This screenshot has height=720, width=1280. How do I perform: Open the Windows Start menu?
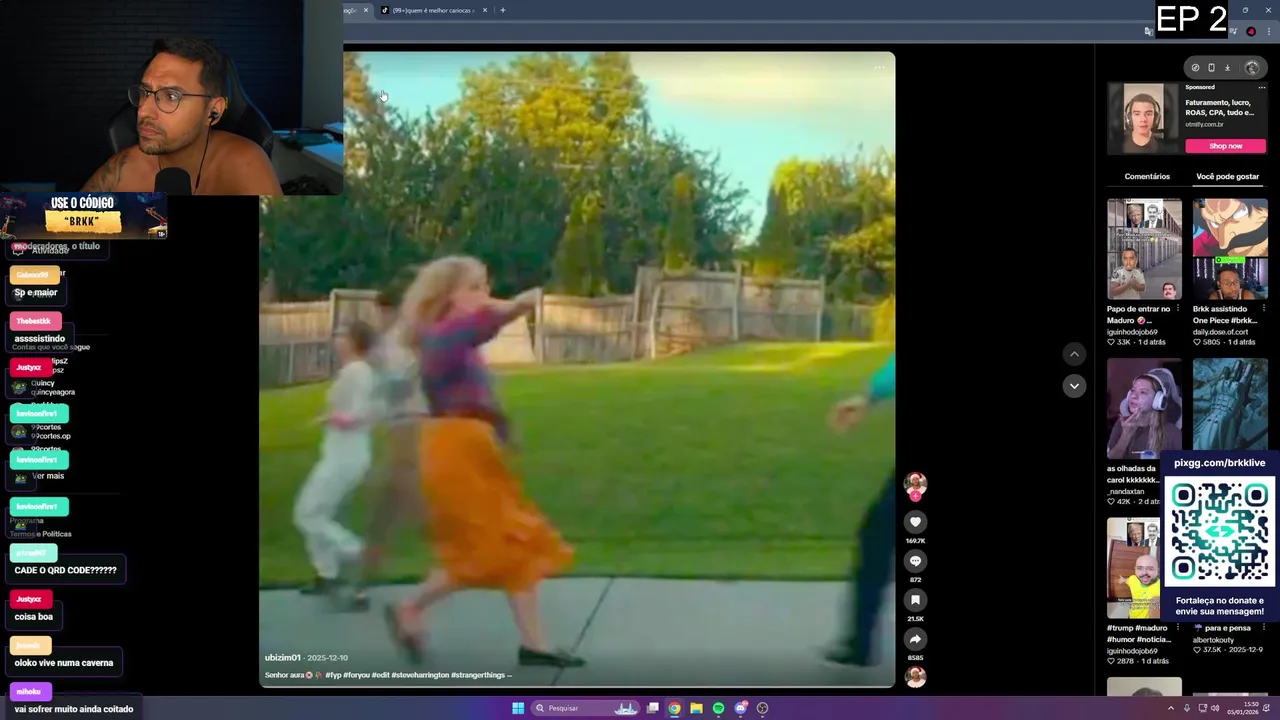pyautogui.click(x=518, y=708)
